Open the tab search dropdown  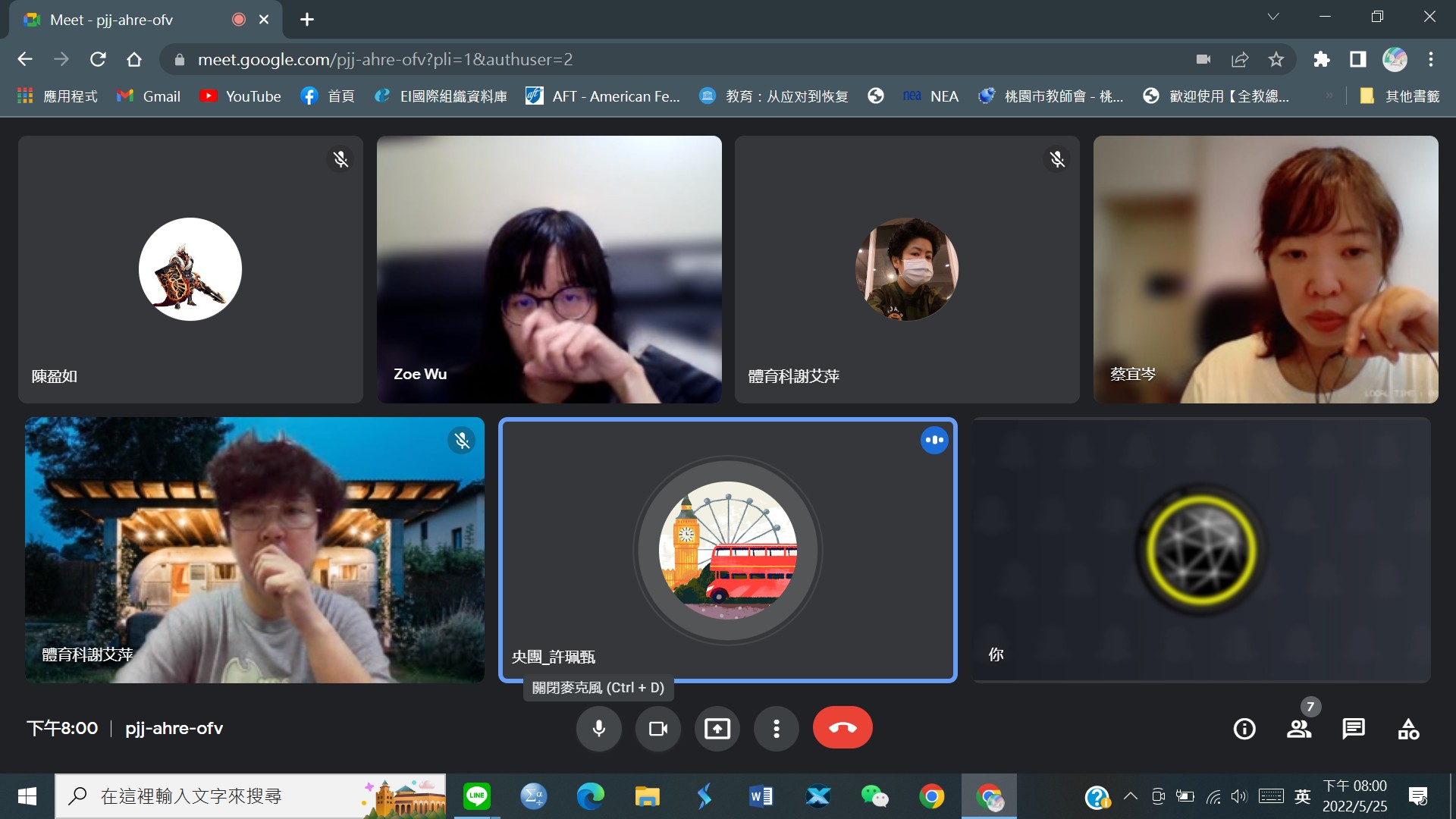[1273, 17]
